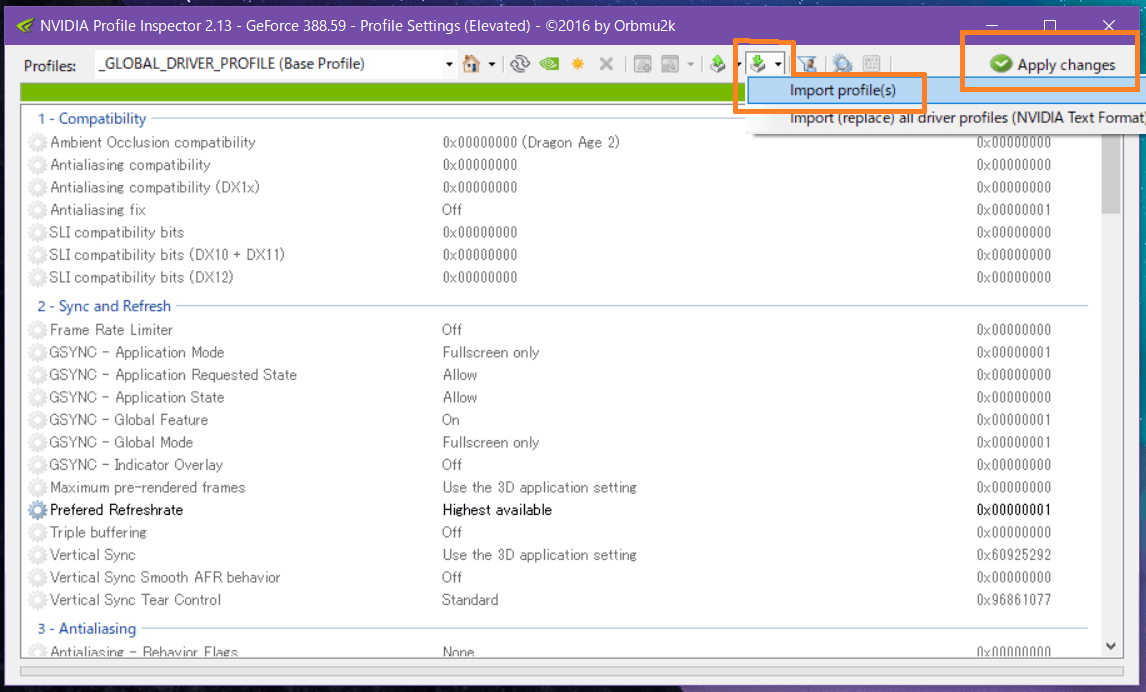Click the gray X delete-profile icon
Image resolution: width=1146 pixels, height=692 pixels.
click(x=606, y=64)
